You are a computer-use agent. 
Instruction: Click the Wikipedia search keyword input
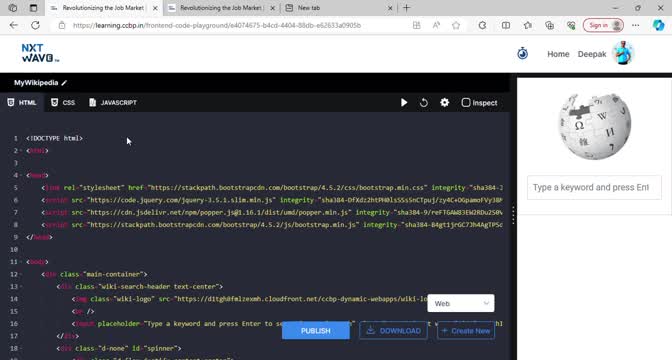click(x=594, y=187)
